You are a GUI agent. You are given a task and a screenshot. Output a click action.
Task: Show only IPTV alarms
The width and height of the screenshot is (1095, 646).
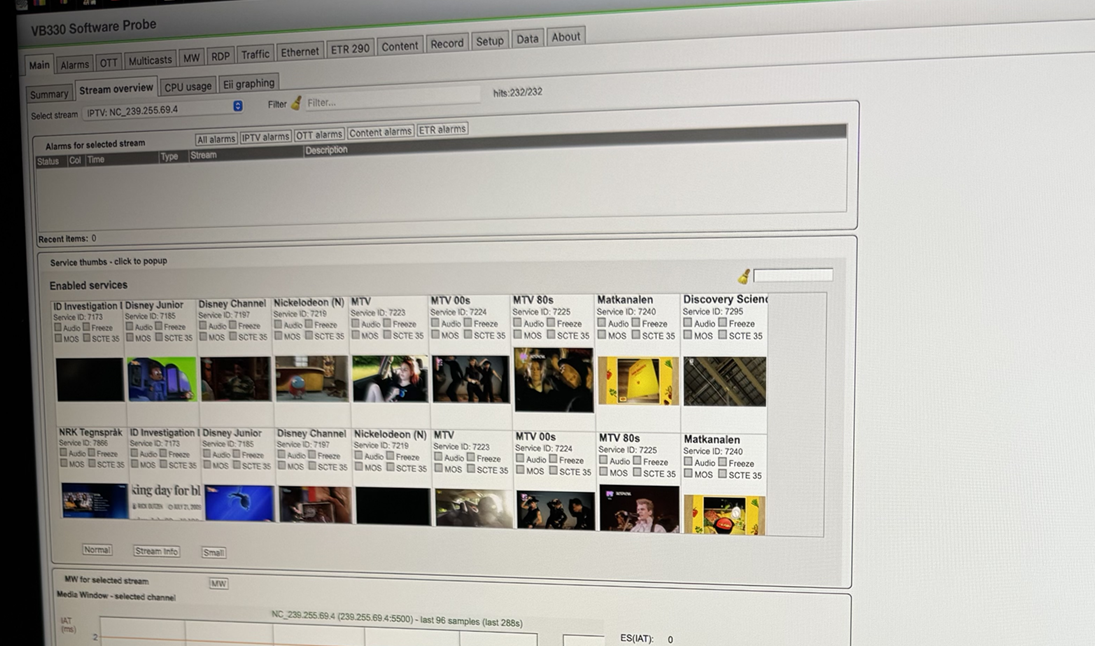pyautogui.click(x=265, y=137)
